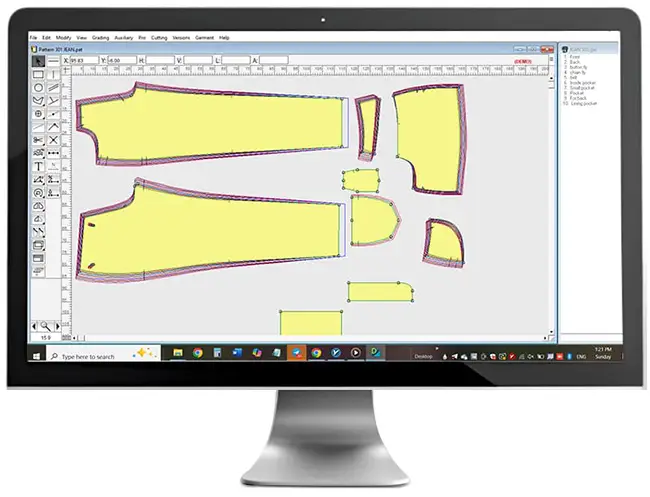Select Lining pocket in pieces list
Viewport: 650px width, 497px height.
[x=584, y=104]
